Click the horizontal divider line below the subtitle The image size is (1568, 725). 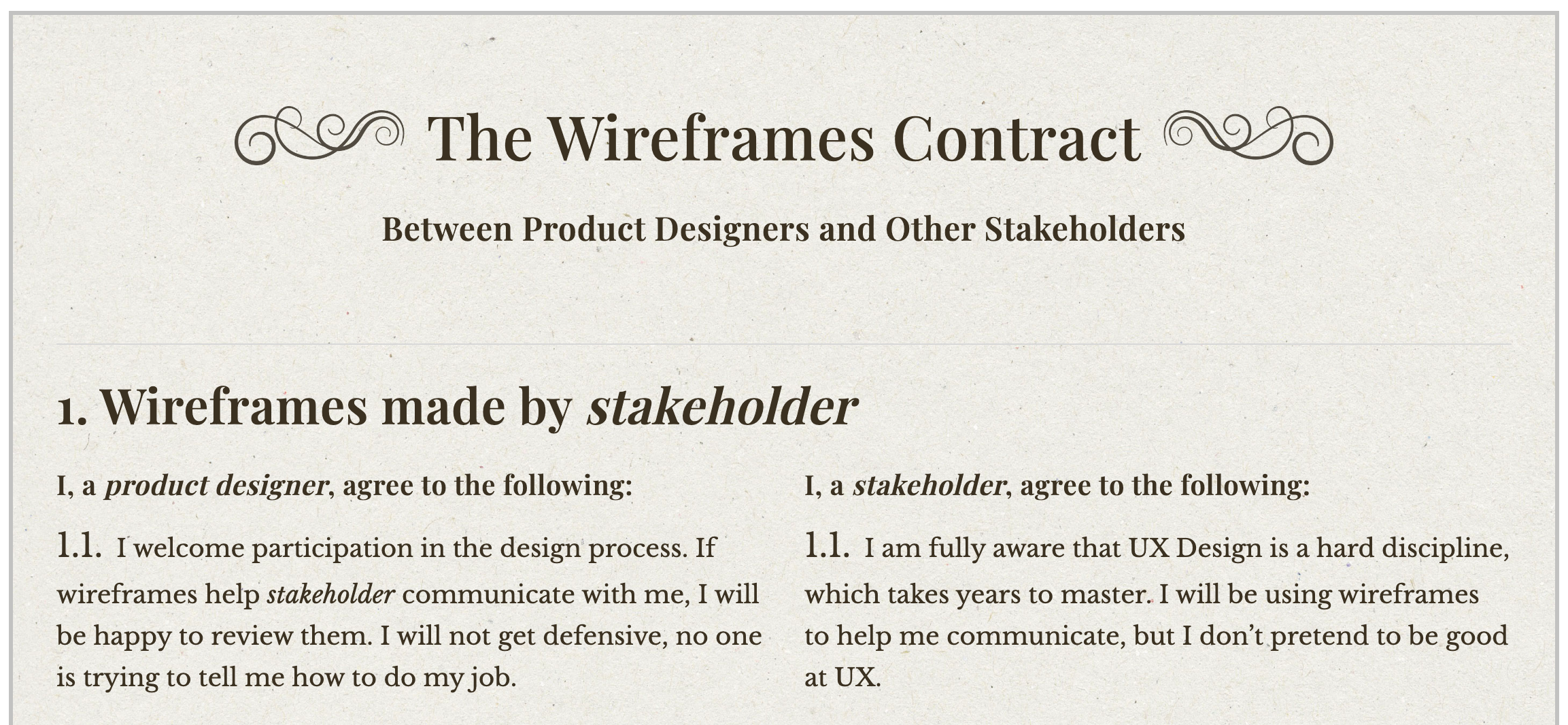click(784, 345)
